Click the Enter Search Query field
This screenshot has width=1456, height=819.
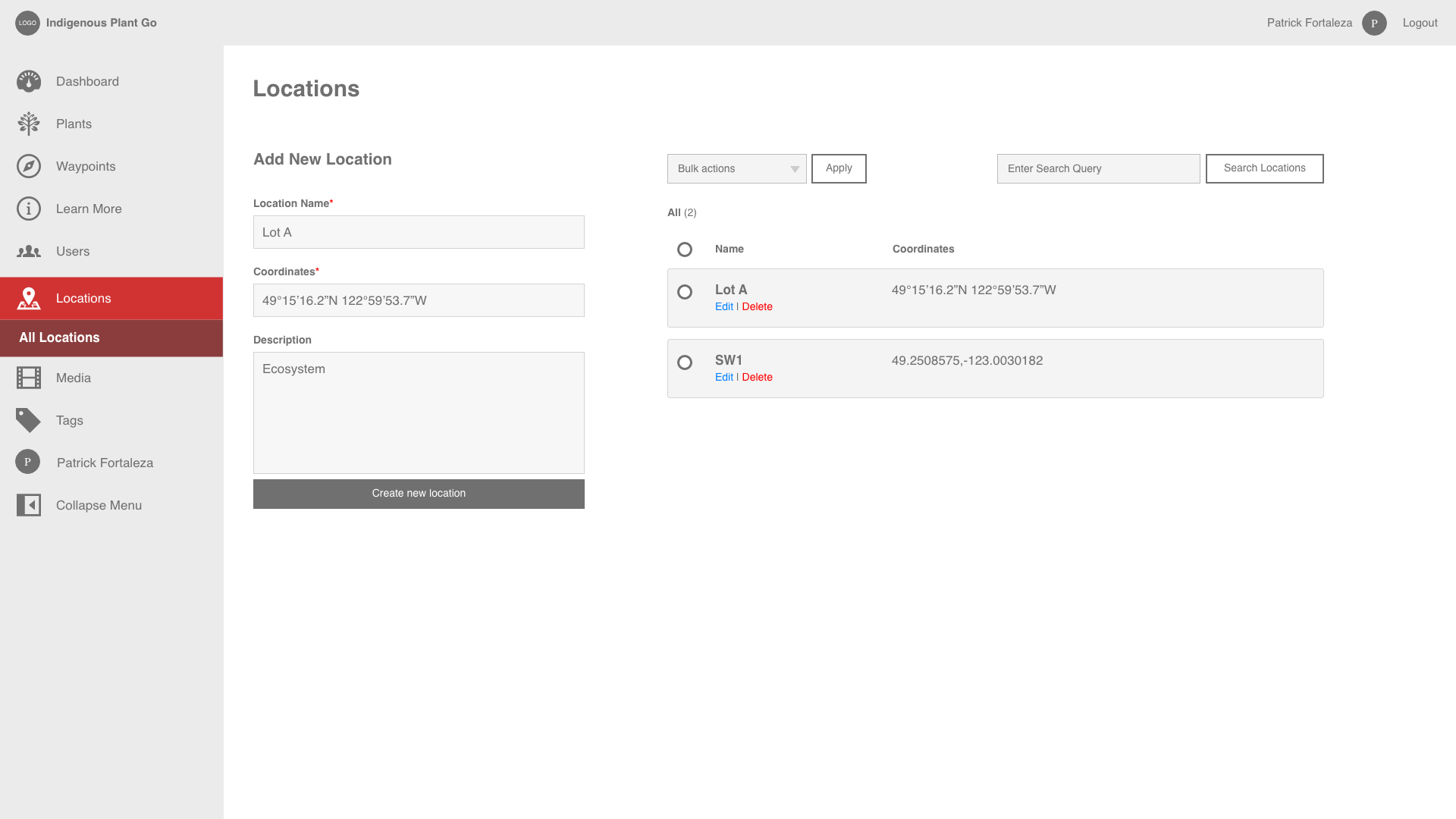[x=1098, y=168]
